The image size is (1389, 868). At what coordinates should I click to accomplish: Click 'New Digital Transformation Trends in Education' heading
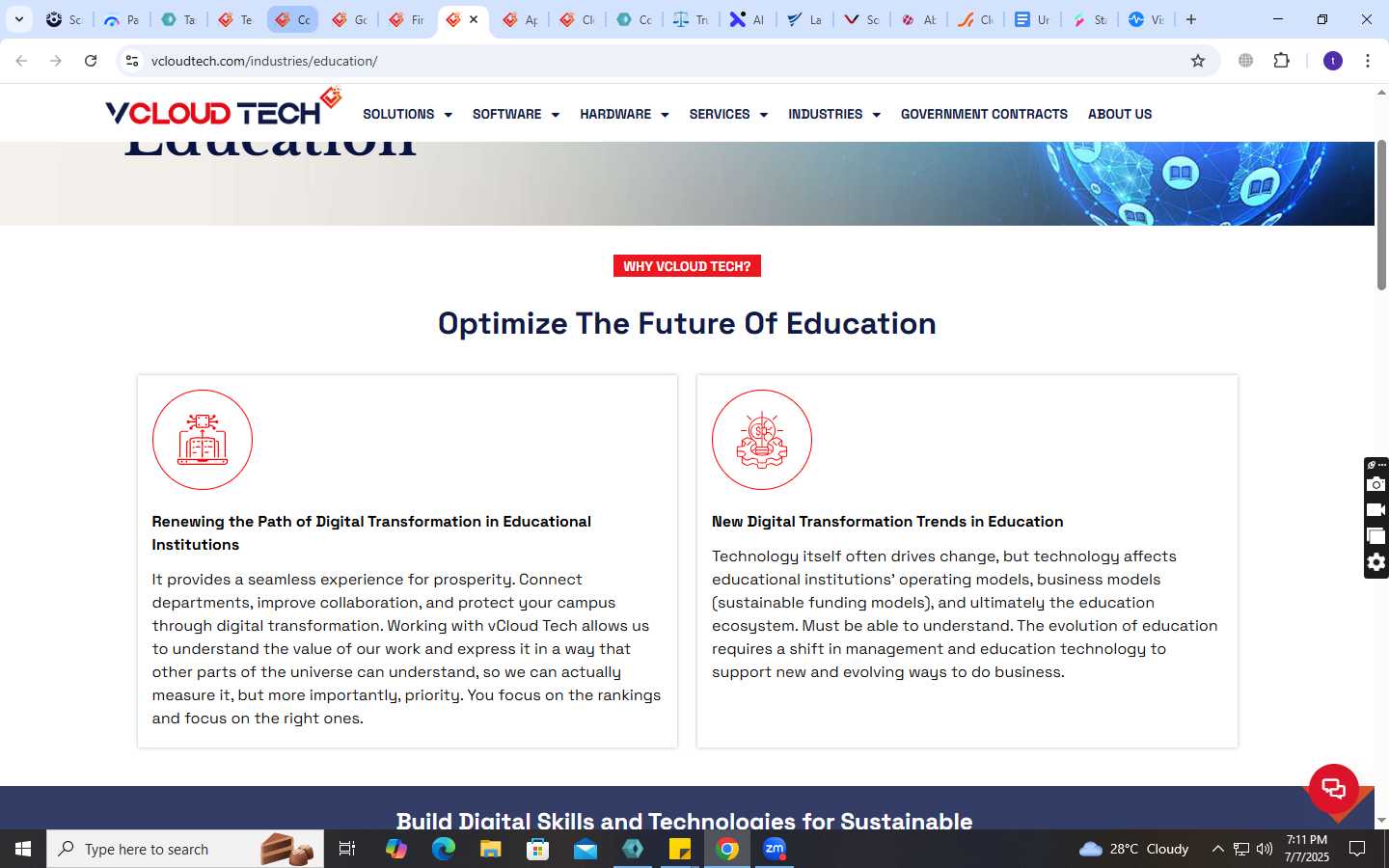pos(887,521)
